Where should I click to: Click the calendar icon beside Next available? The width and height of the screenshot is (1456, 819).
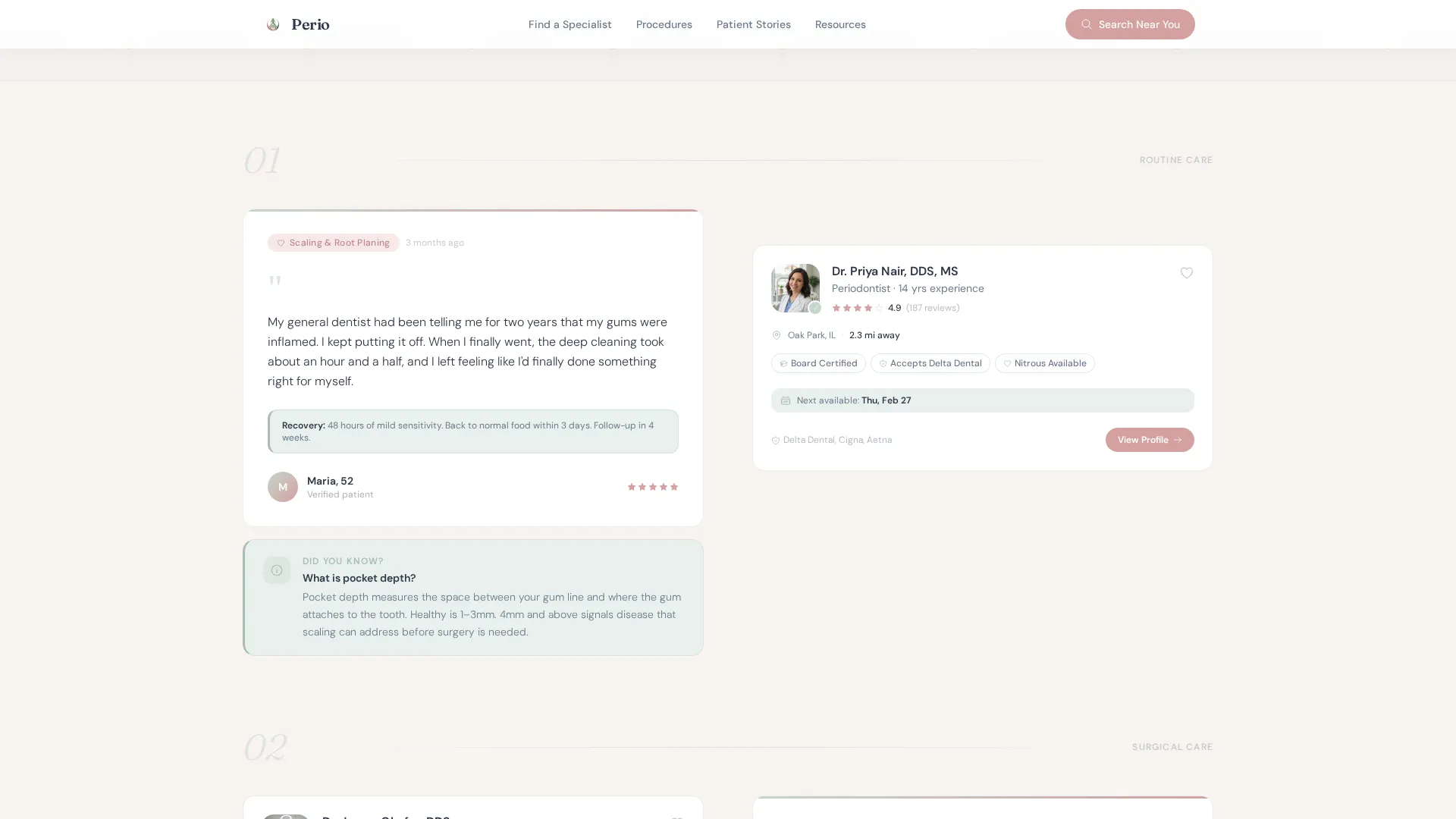(x=785, y=400)
